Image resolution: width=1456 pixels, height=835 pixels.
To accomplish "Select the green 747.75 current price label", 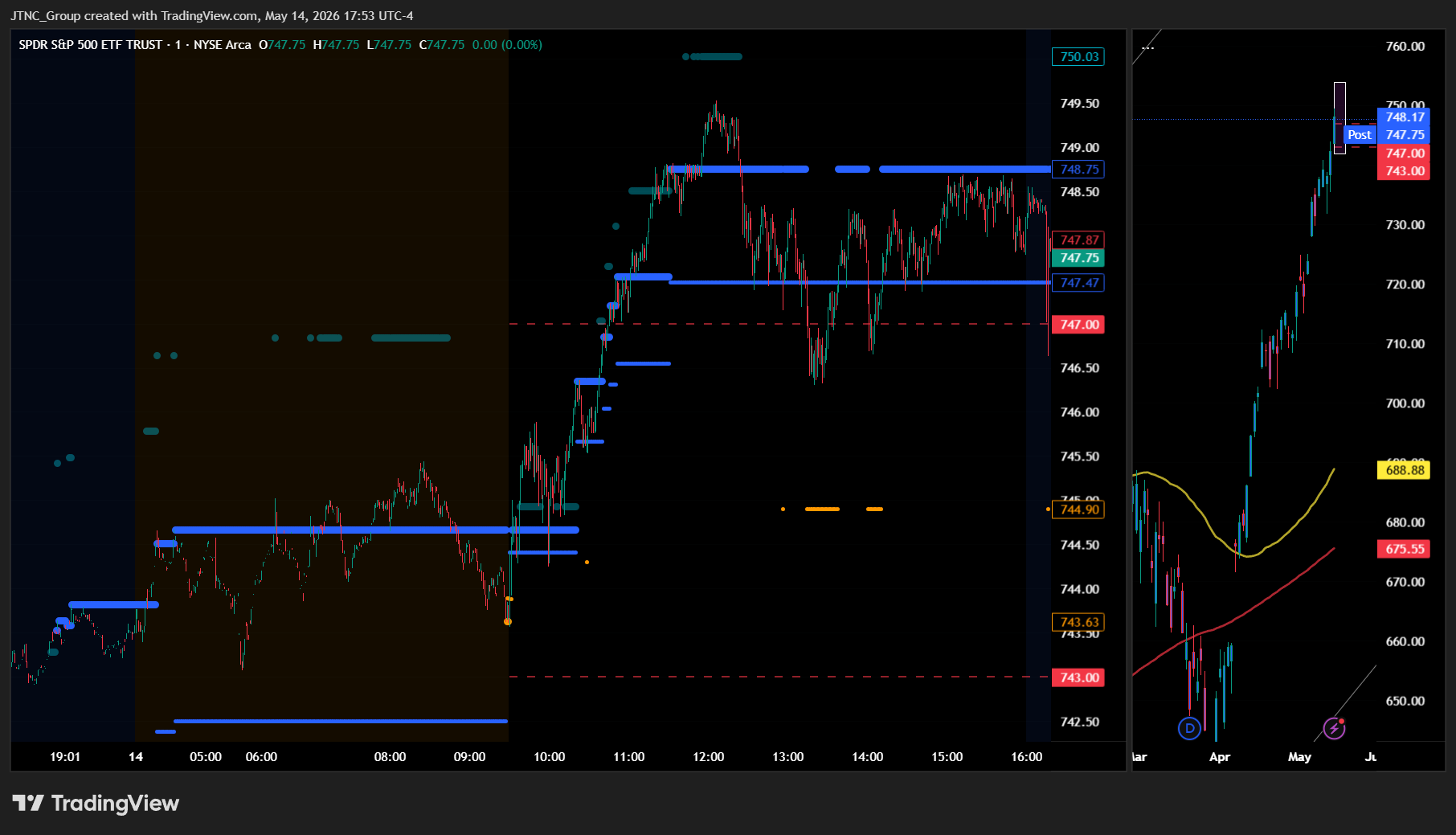I will [x=1078, y=258].
